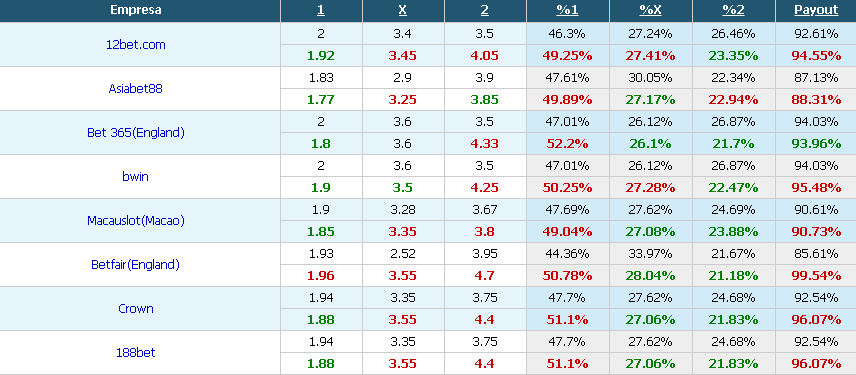Image resolution: width=856 pixels, height=375 pixels.
Task: Sort by the column 2 header
Action: click(485, 10)
